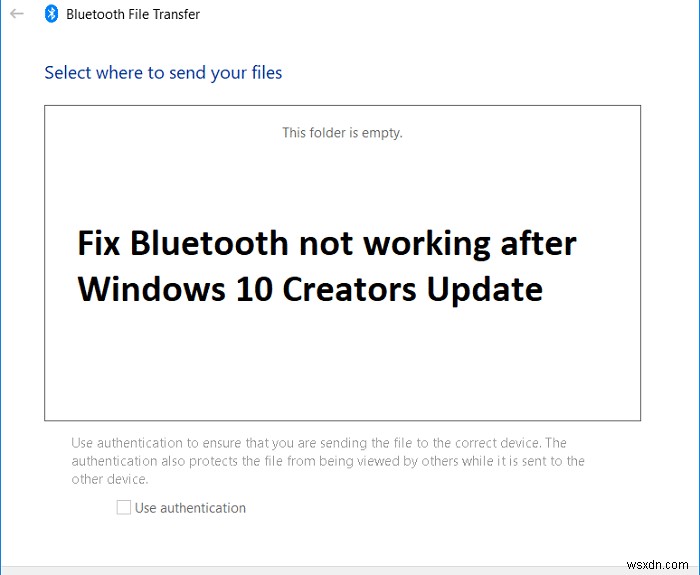Click the blue Bluetooth logo icon
Viewport: 700px width, 575px height.
(x=51, y=14)
